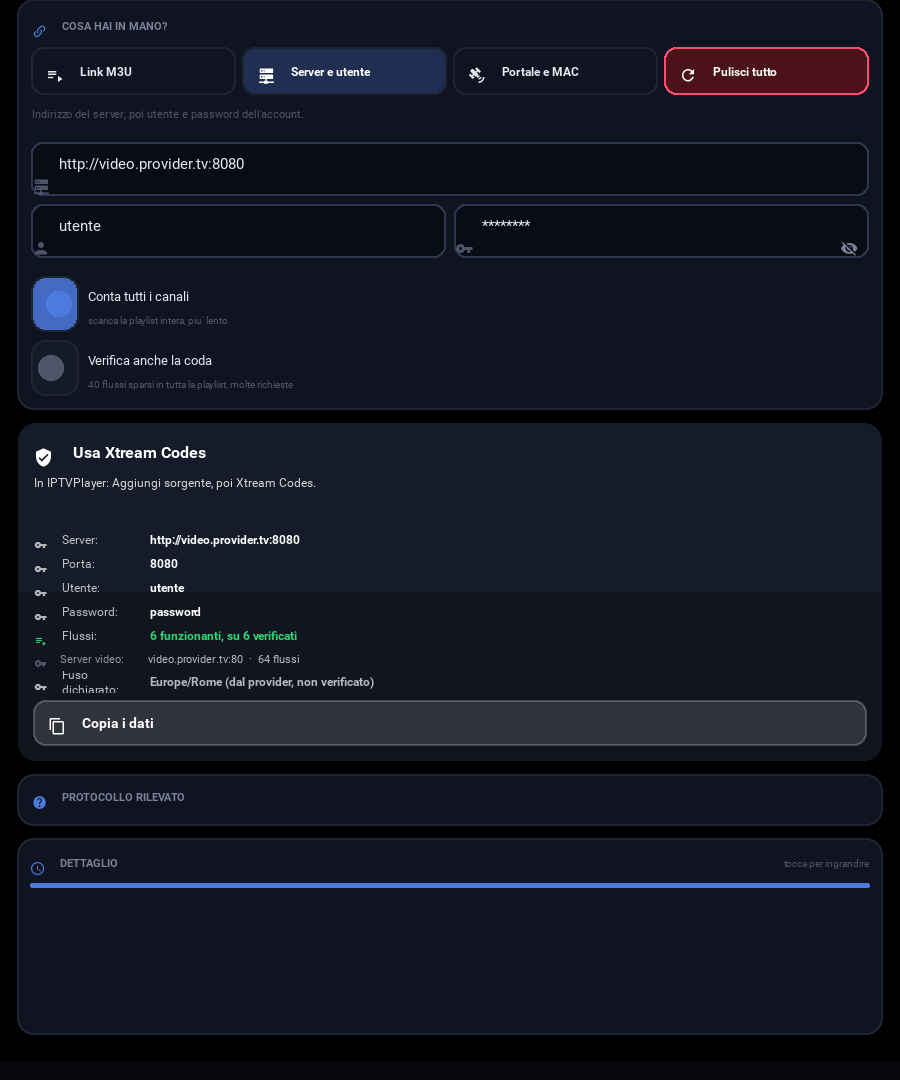Click the server address input field

(450, 169)
